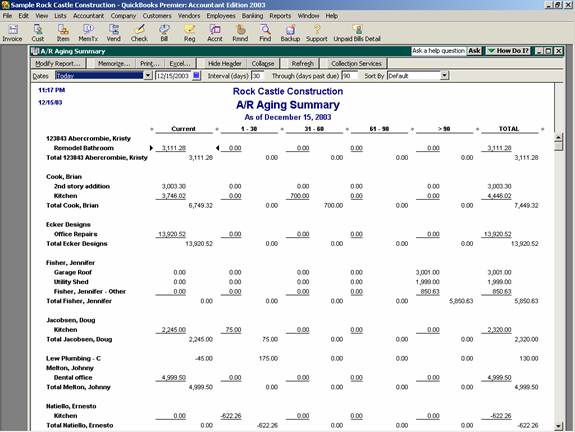Click the Dental office job row label
575x432 pixels.
[73, 378]
